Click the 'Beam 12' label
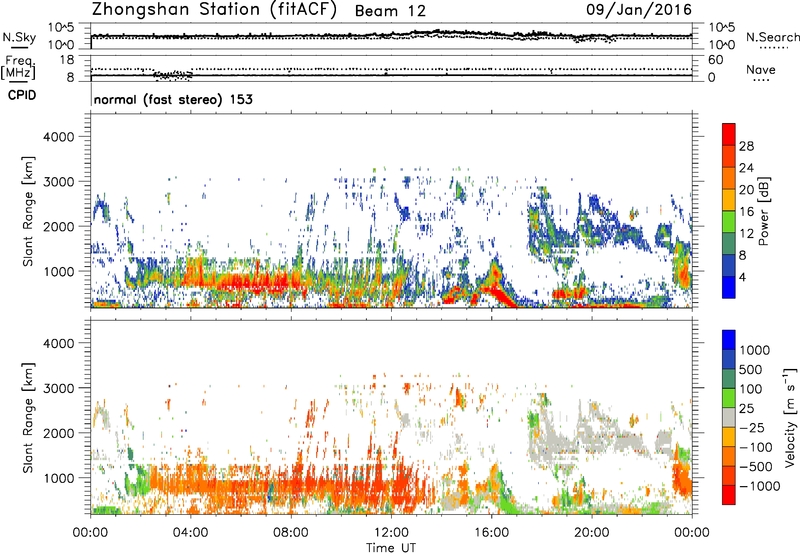Screen dimensions: 800x554 390,11
